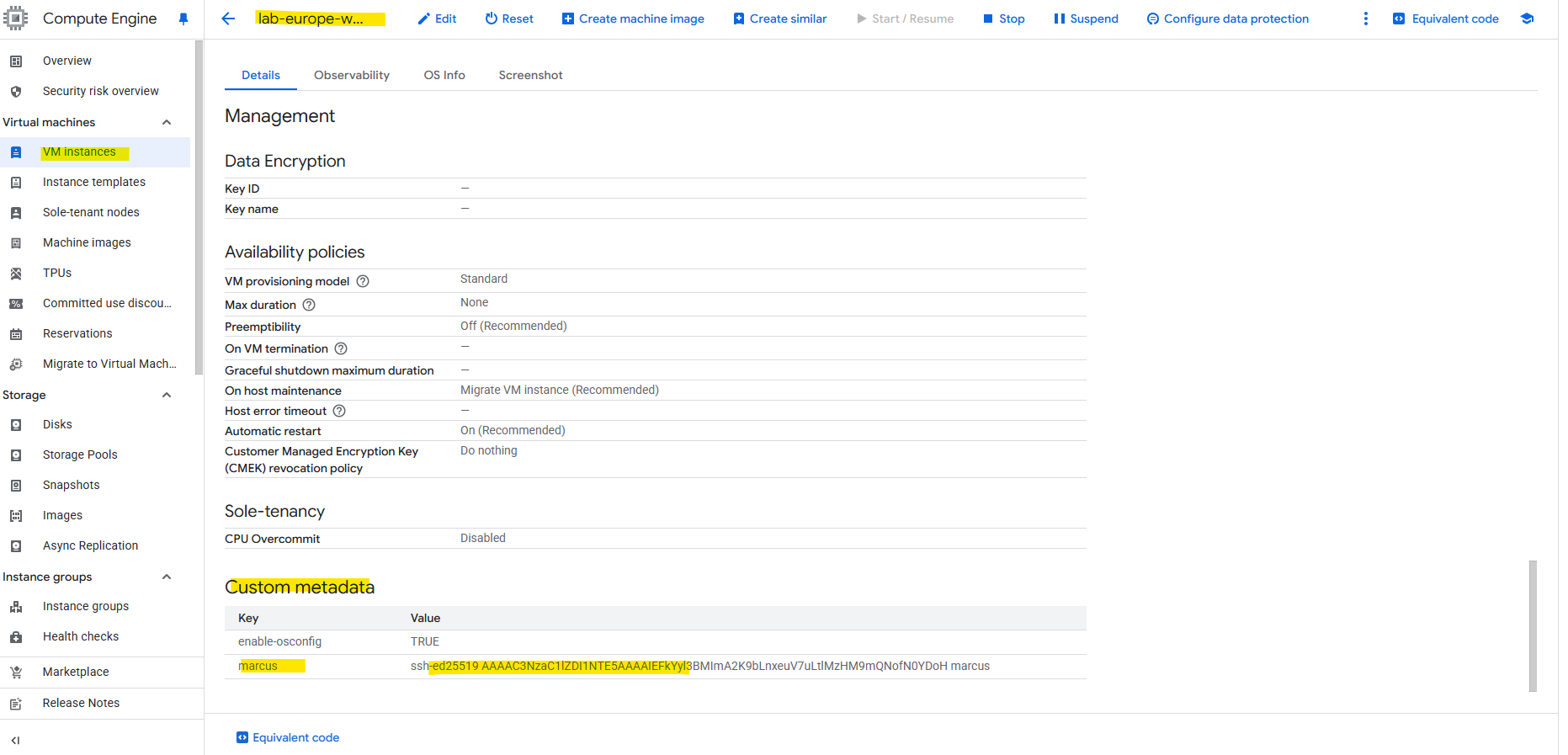Viewport: 1568px width, 755px height.
Task: Click the Create similar button
Action: 780,19
